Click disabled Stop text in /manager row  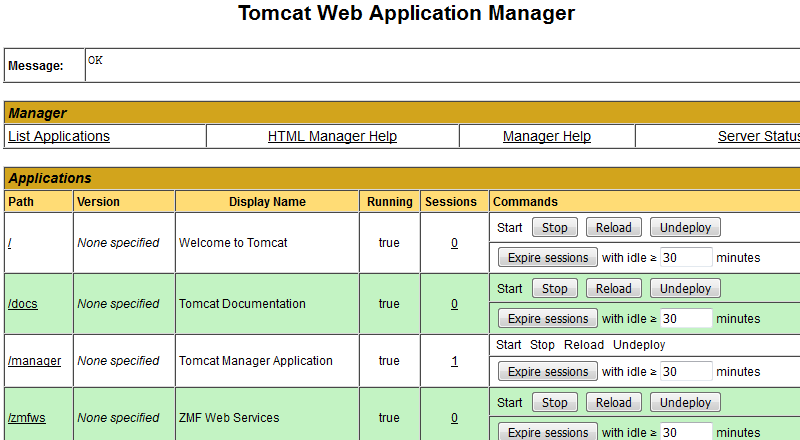[542, 345]
